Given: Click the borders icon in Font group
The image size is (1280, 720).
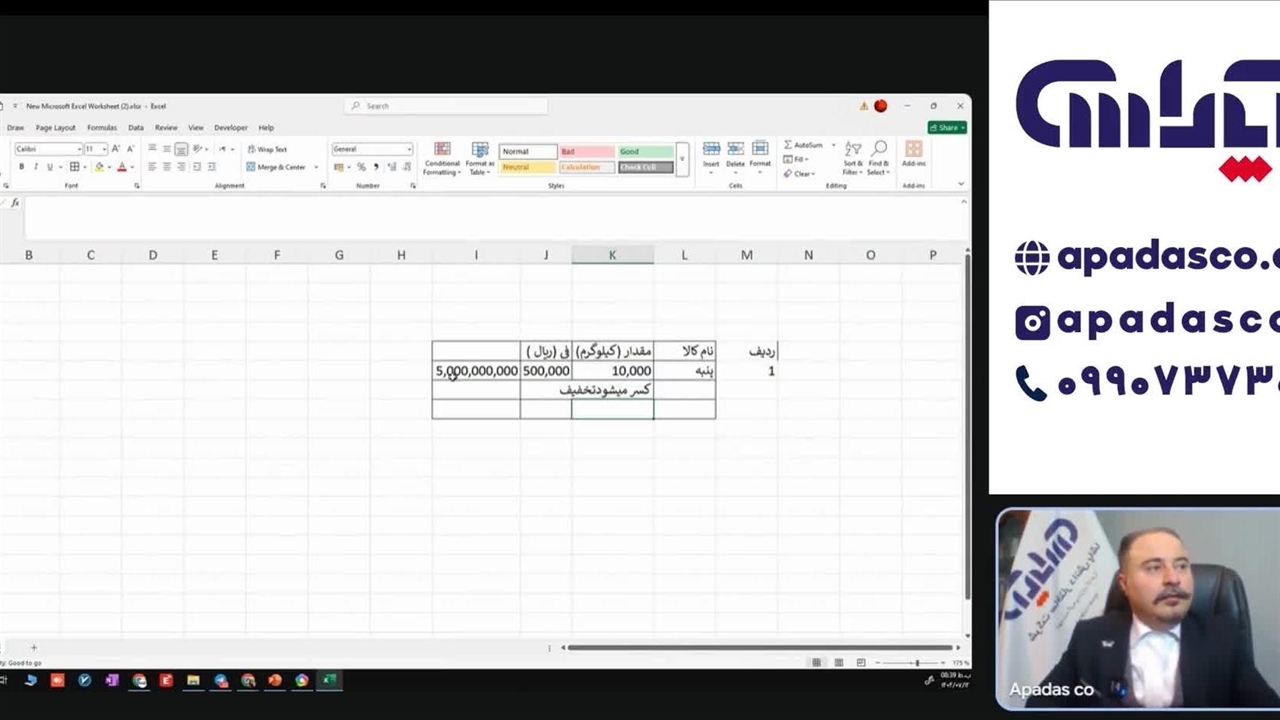Looking at the screenshot, I should coord(74,167).
